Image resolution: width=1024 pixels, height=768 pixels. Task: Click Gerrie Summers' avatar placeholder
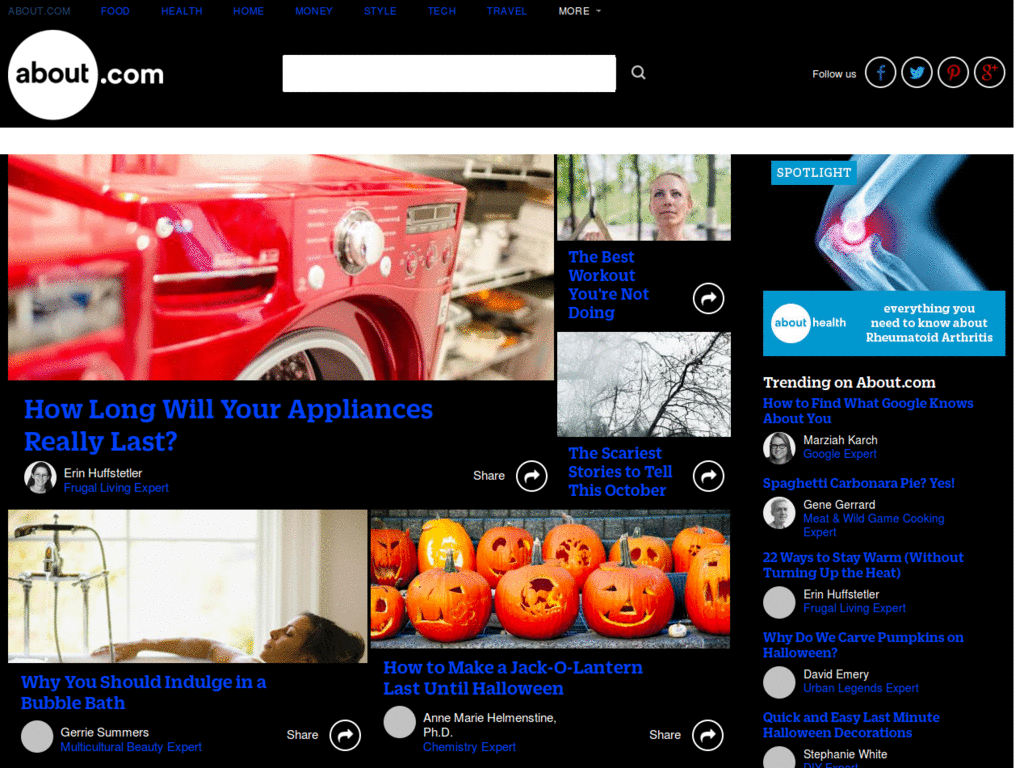click(37, 737)
